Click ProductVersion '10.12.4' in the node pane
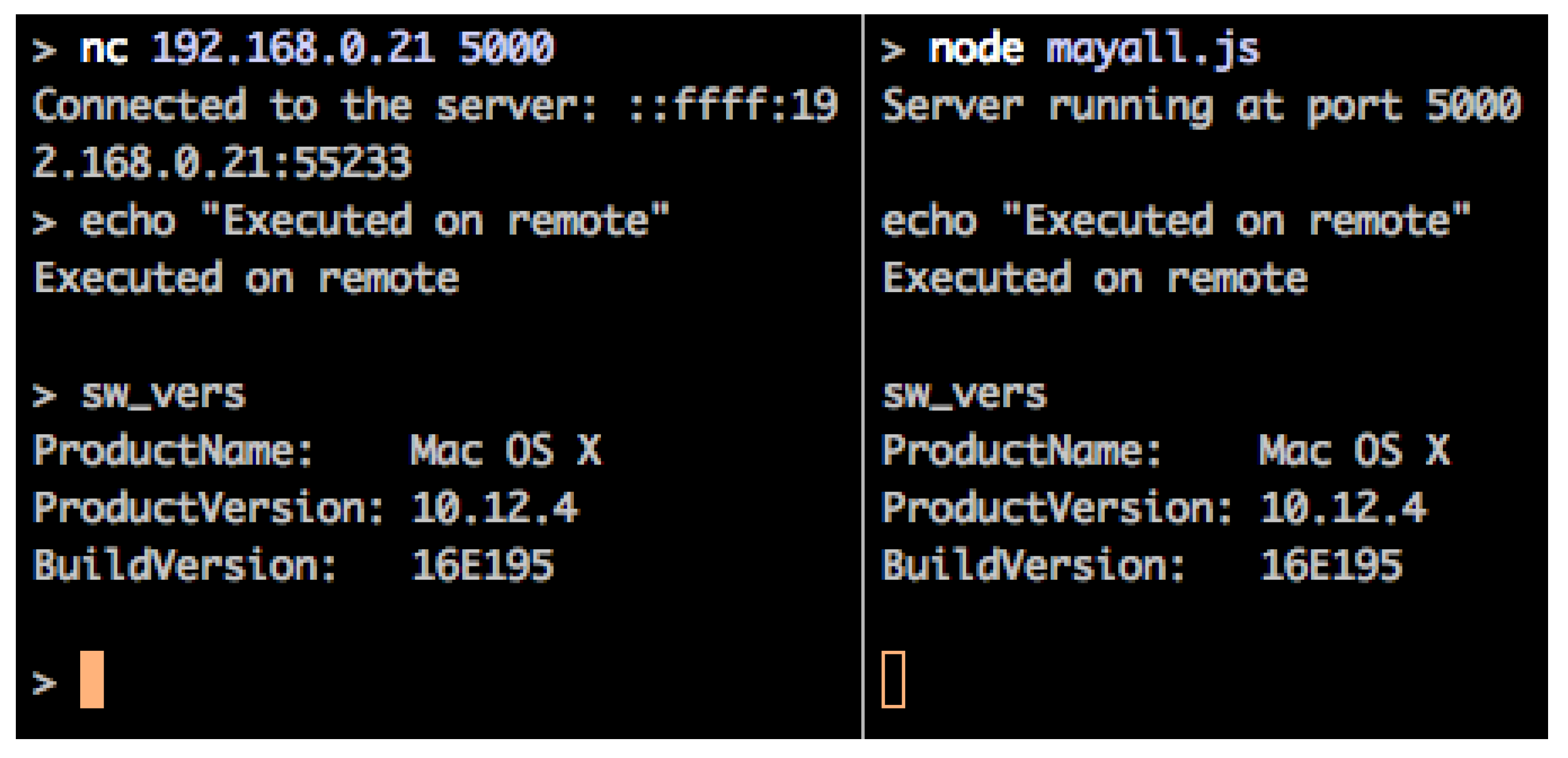 1343,508
